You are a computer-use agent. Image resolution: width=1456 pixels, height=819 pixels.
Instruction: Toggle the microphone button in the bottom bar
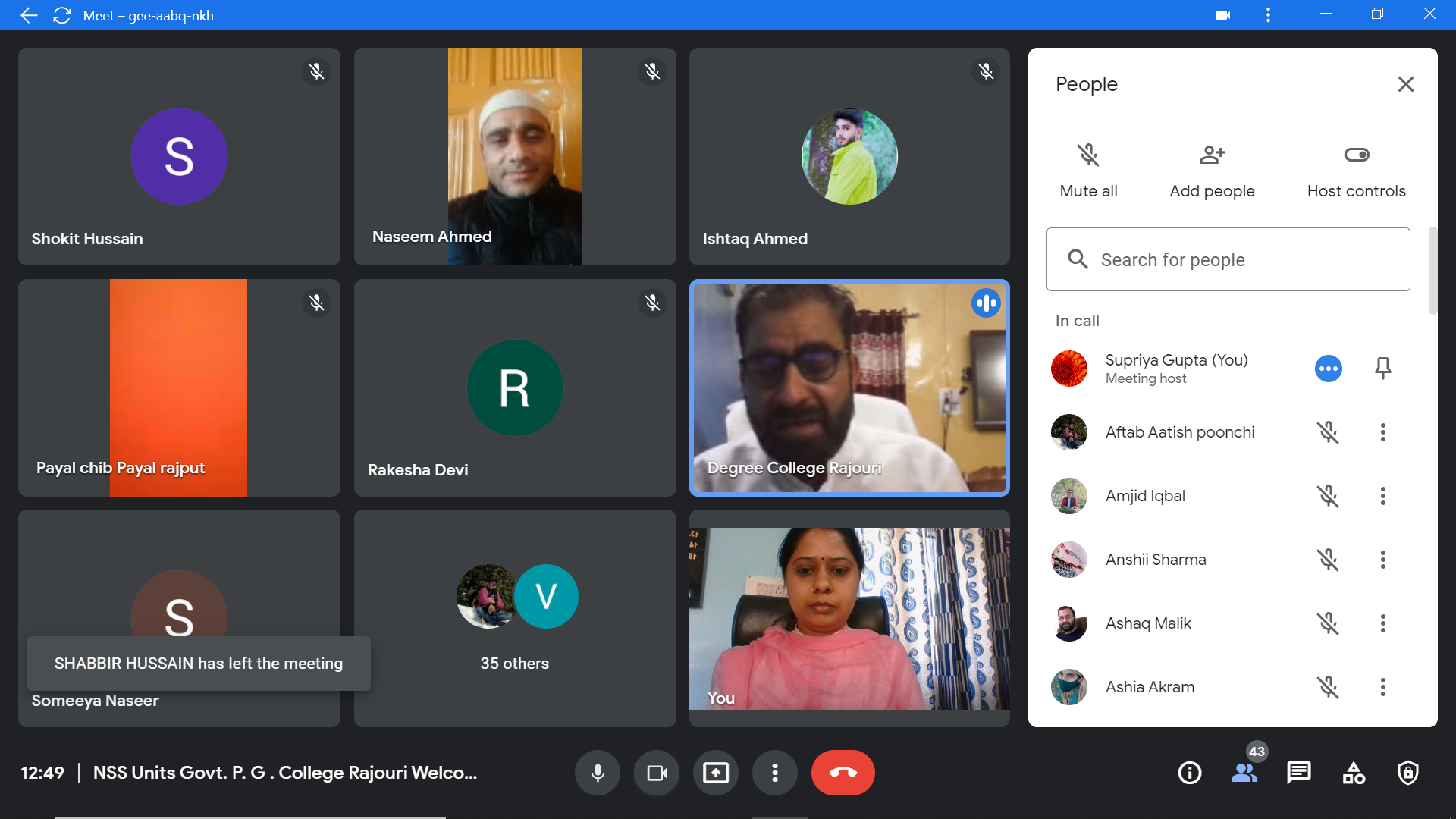click(x=598, y=773)
